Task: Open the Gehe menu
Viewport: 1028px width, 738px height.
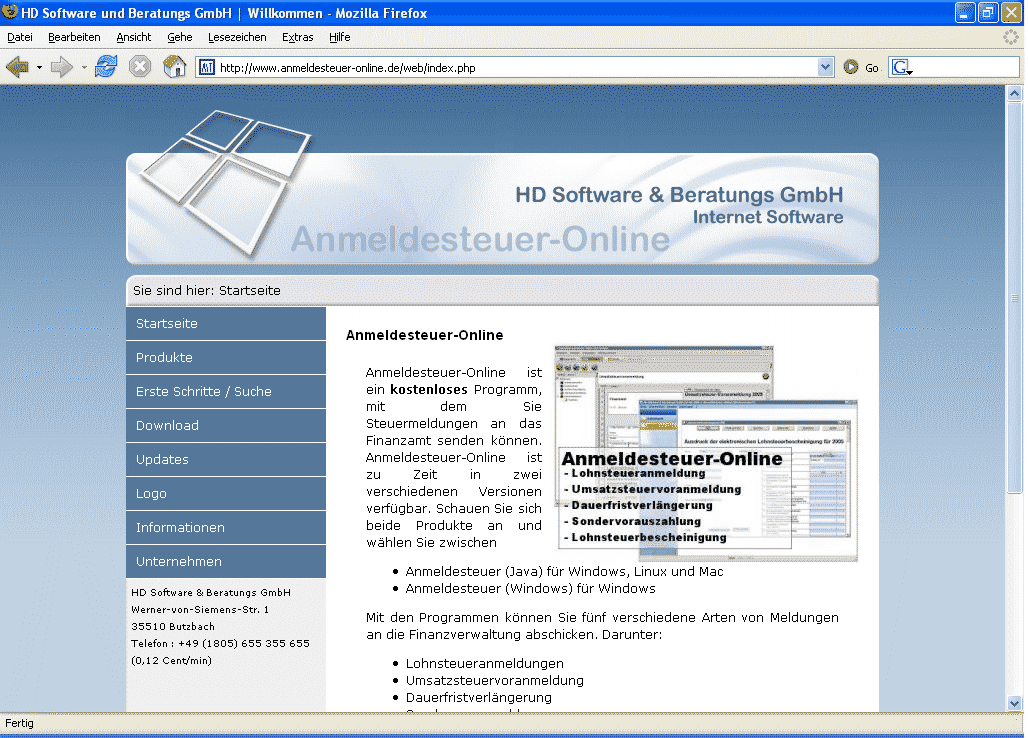Action: click(x=180, y=37)
